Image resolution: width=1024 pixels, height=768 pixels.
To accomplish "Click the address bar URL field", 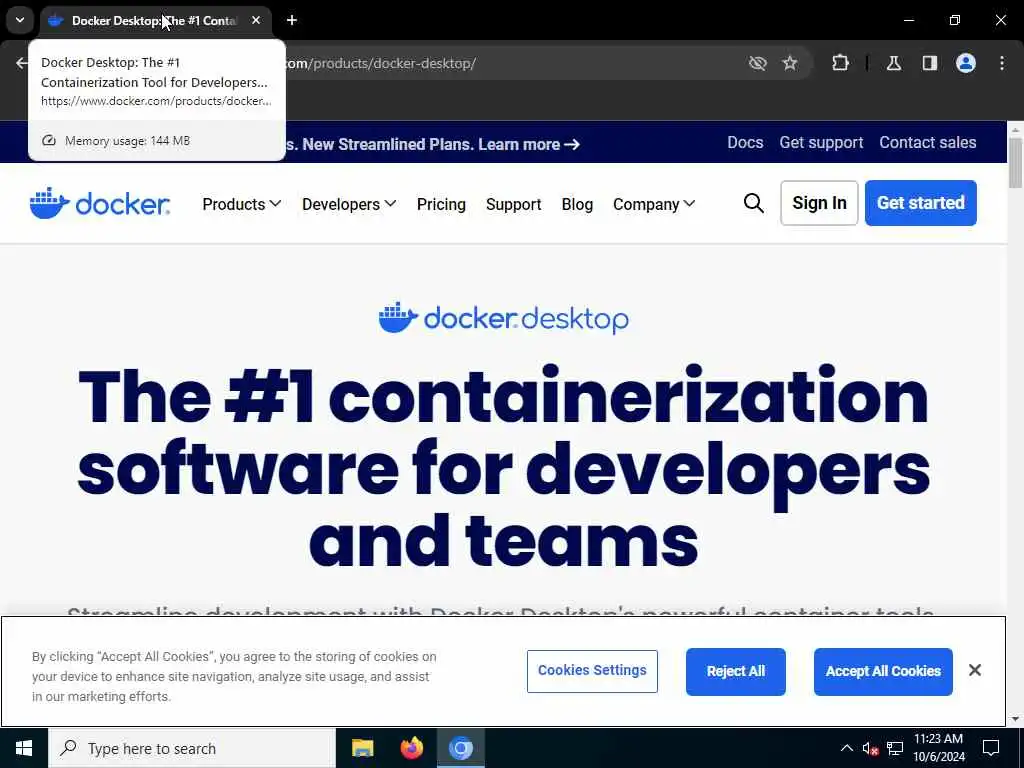I will pos(509,63).
